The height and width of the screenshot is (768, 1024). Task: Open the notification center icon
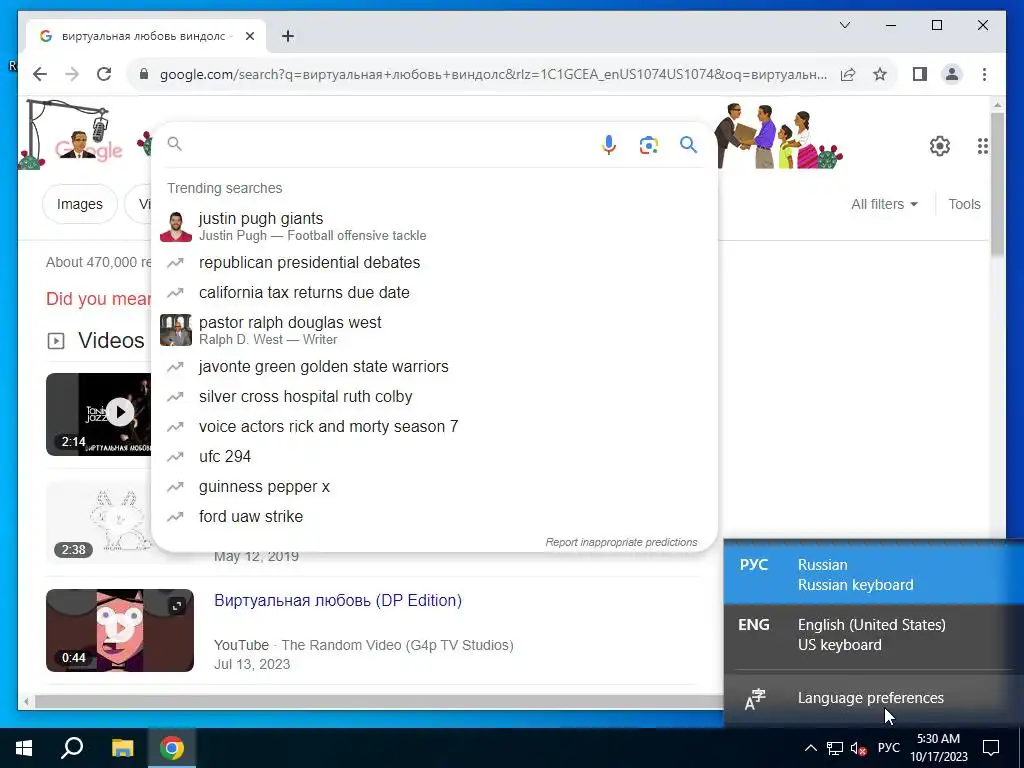pyautogui.click(x=991, y=748)
